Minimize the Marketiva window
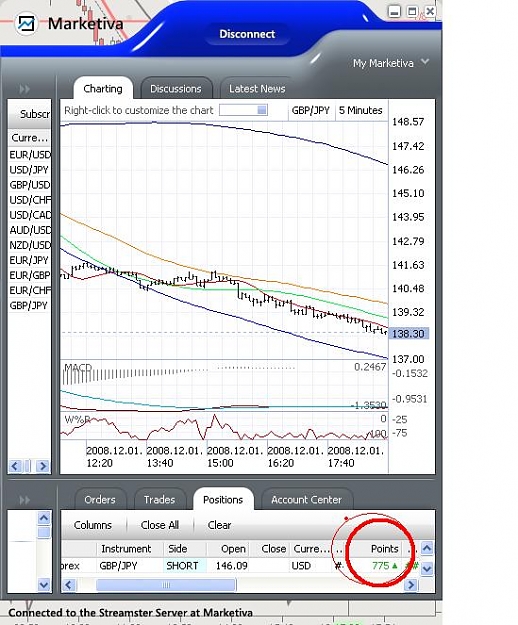Image resolution: width=518 pixels, height=625 pixels. tap(394, 12)
